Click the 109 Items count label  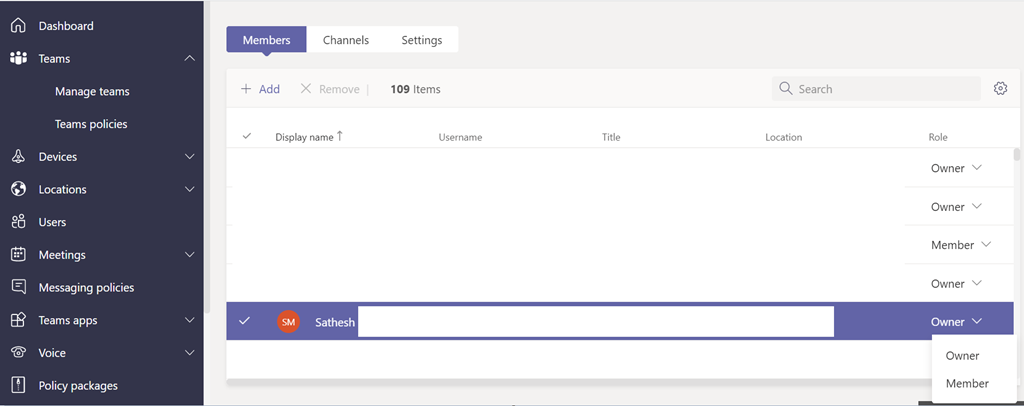[415, 89]
